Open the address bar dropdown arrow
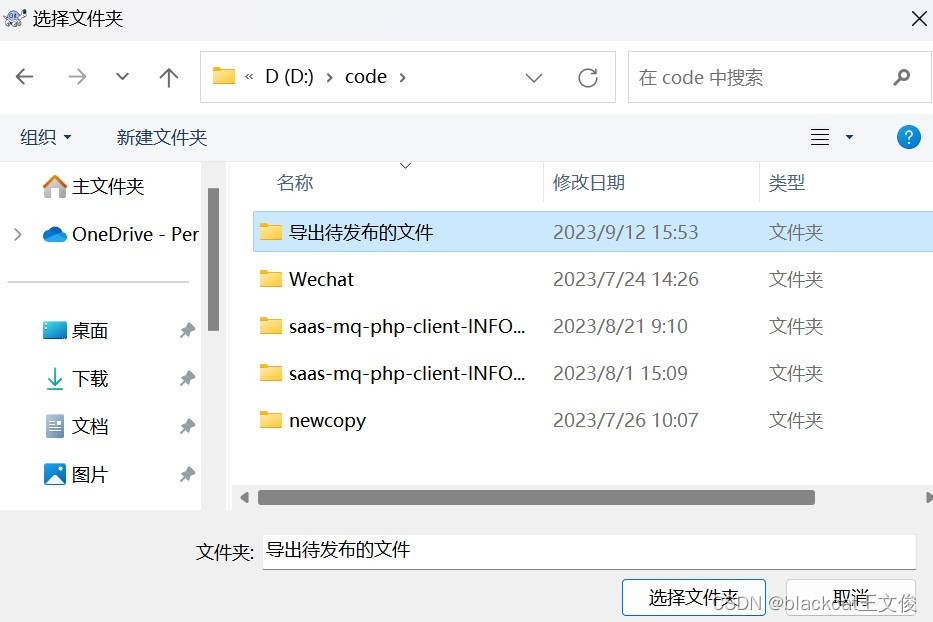933x622 pixels. [533, 77]
